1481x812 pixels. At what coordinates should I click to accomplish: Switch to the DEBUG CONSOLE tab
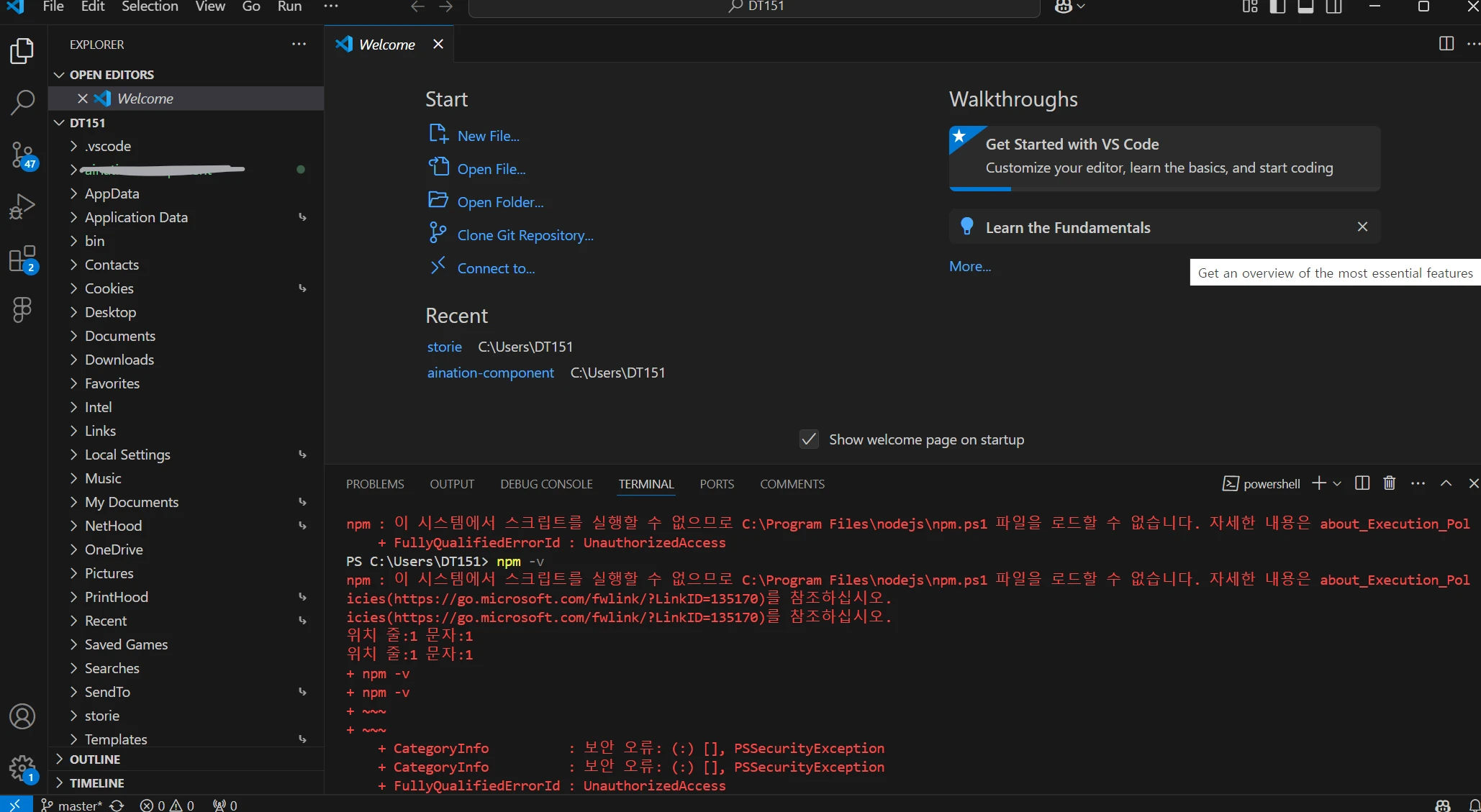(546, 484)
